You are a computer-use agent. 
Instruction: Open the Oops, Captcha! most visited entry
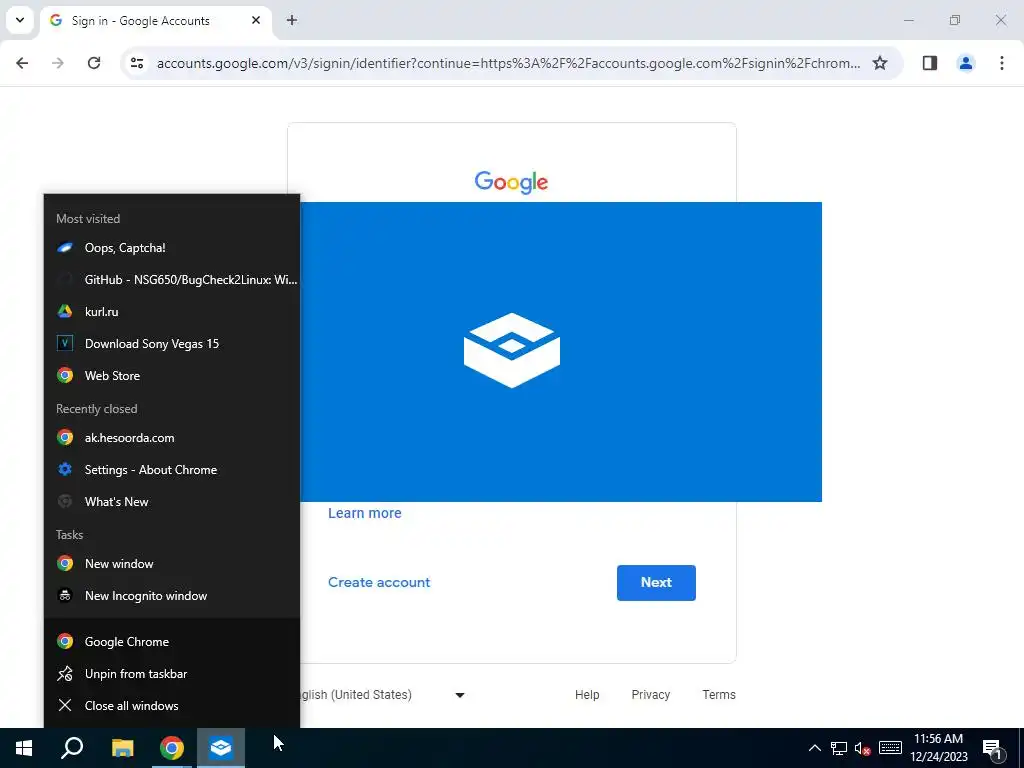click(172, 248)
